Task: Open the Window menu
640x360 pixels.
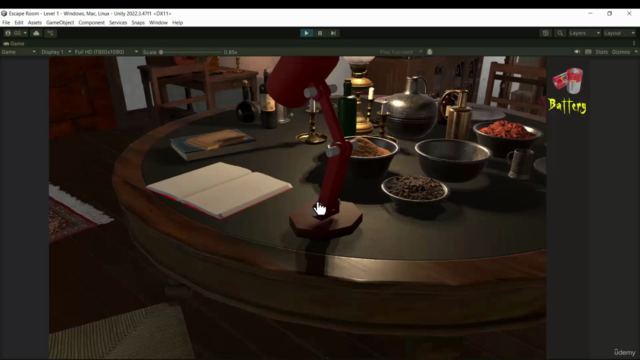Action: point(158,22)
